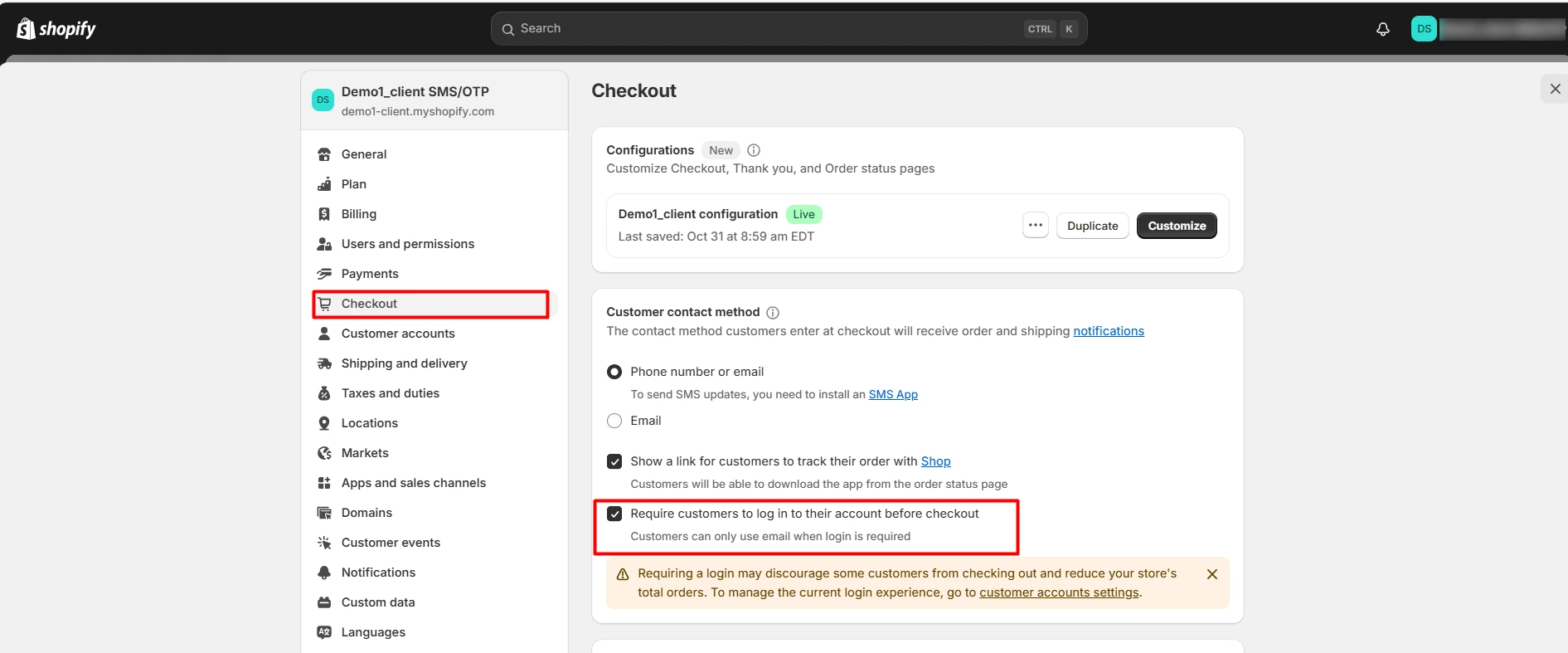Dismiss the login warning banner
Image resolution: width=1568 pixels, height=653 pixels.
1212,574
